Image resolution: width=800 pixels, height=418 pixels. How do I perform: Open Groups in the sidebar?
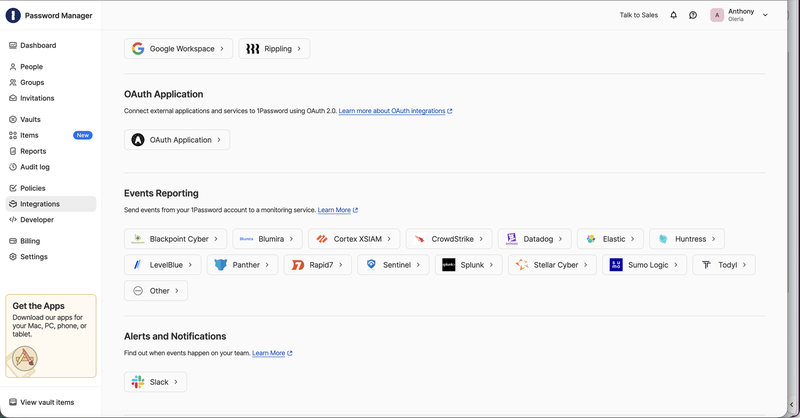tap(51, 83)
